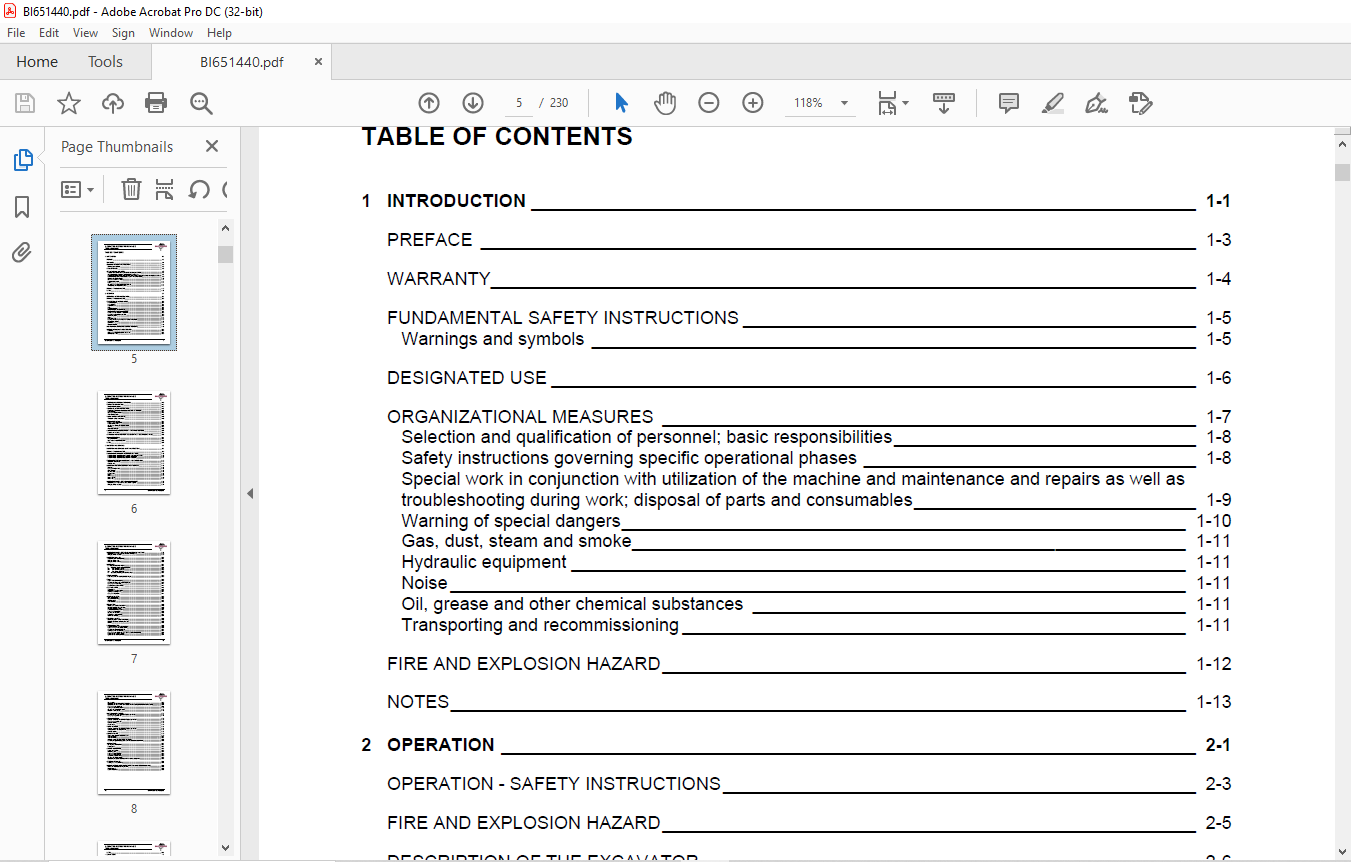Click the Save file icon

25,103
